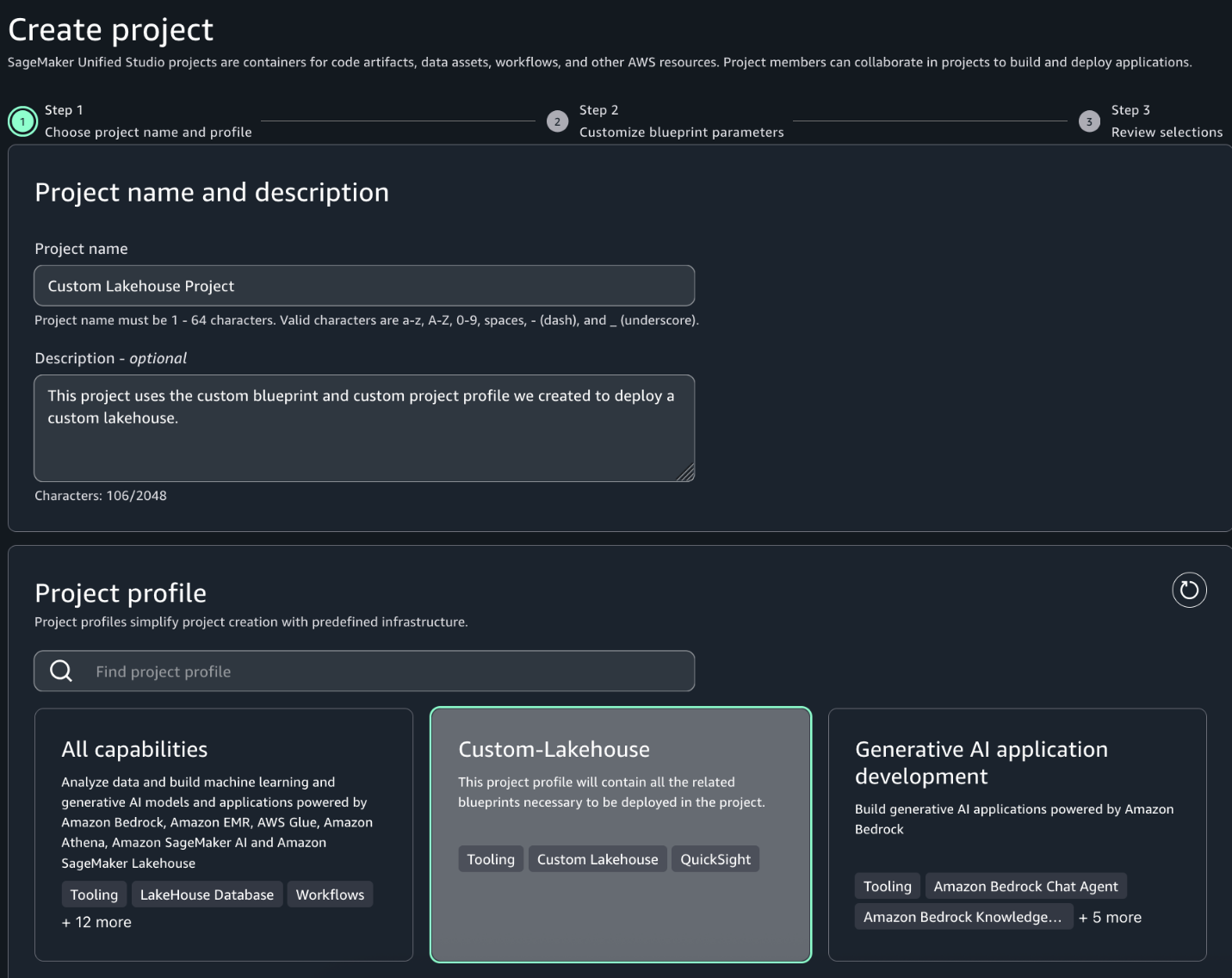Click the Characters: 106/2048 counter
Screen dimensions: 1232x978
tap(101, 495)
